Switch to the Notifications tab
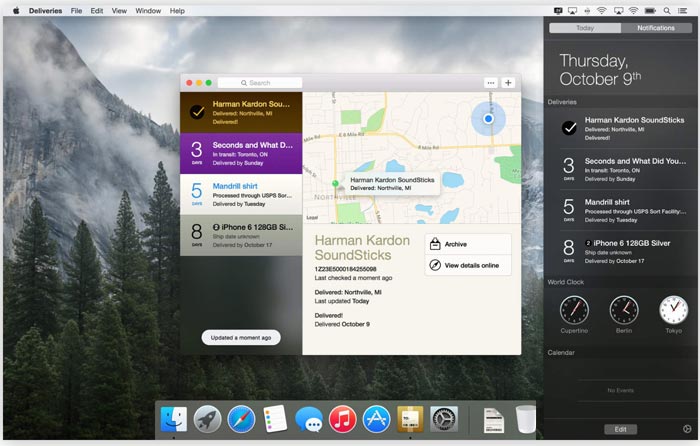Viewport: 700px width, 446px height. [x=656, y=28]
